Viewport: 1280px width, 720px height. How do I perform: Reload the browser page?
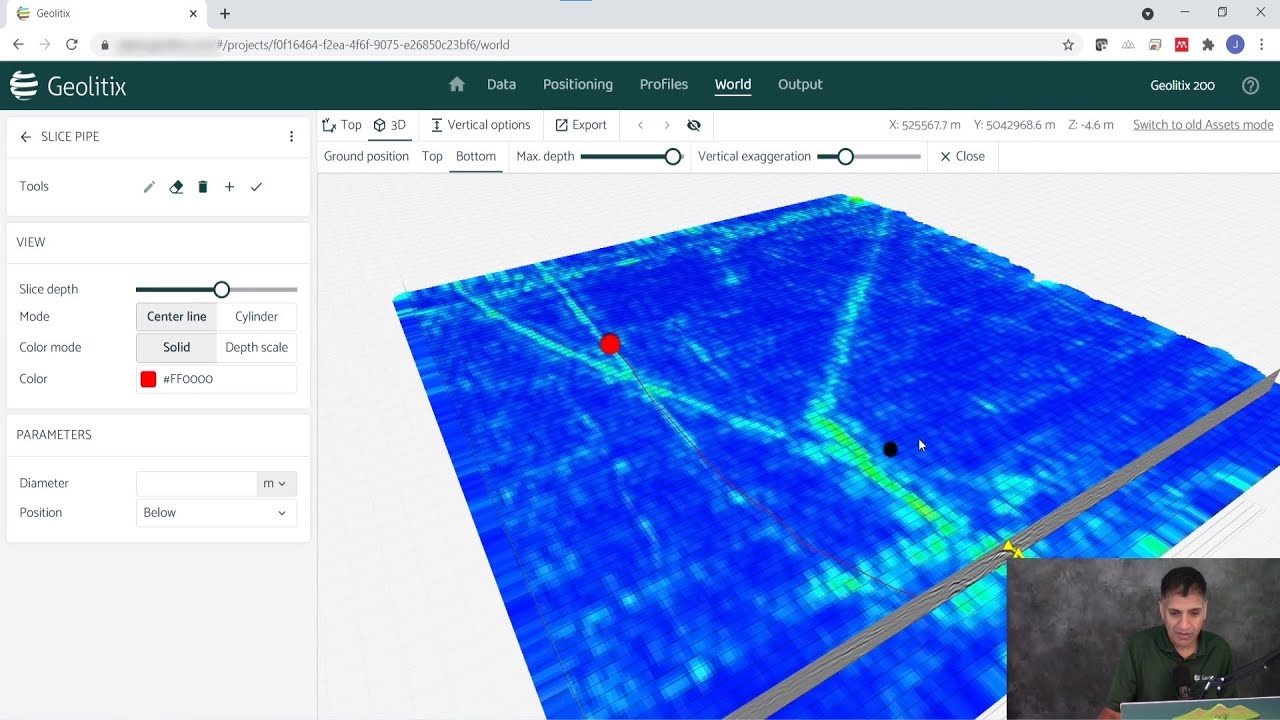coord(71,45)
